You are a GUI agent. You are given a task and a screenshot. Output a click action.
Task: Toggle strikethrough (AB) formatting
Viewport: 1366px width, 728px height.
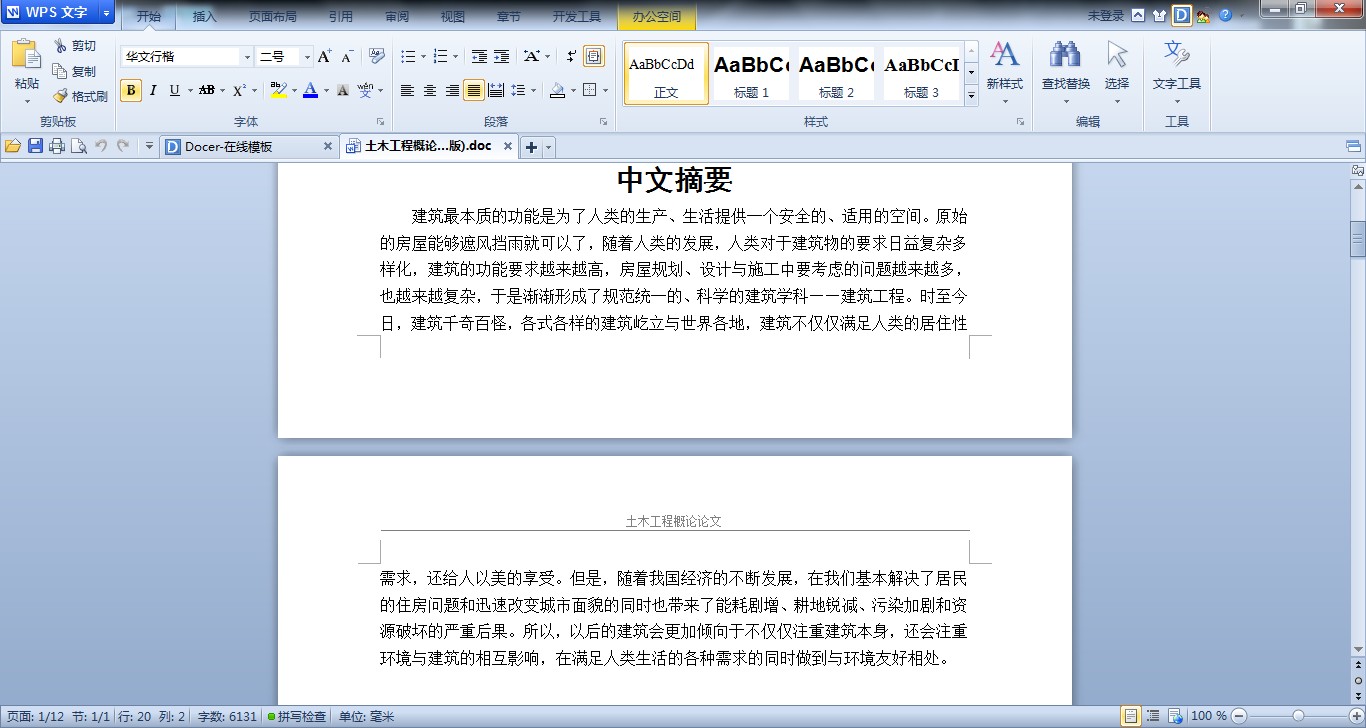[x=207, y=90]
